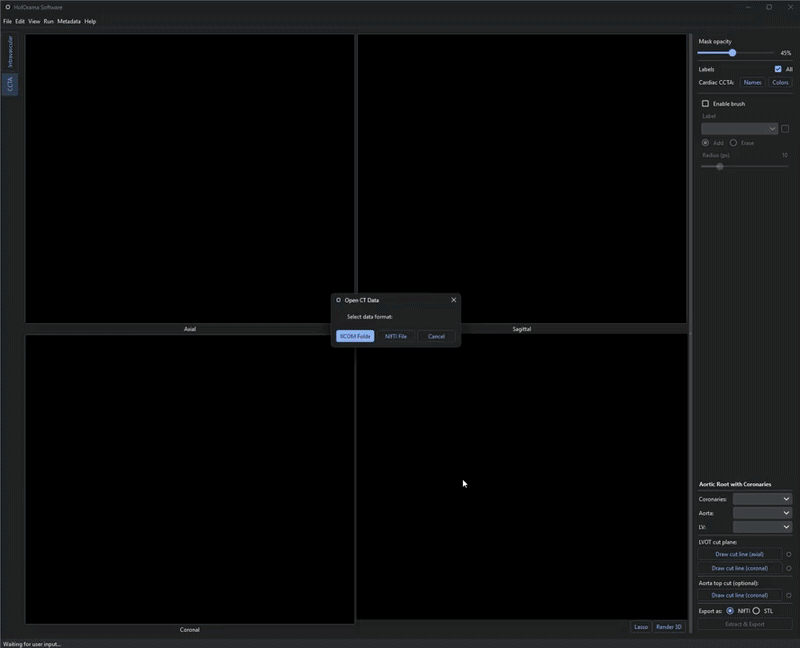
Task: Maximize the HolOrama Software window
Action: (x=769, y=7)
